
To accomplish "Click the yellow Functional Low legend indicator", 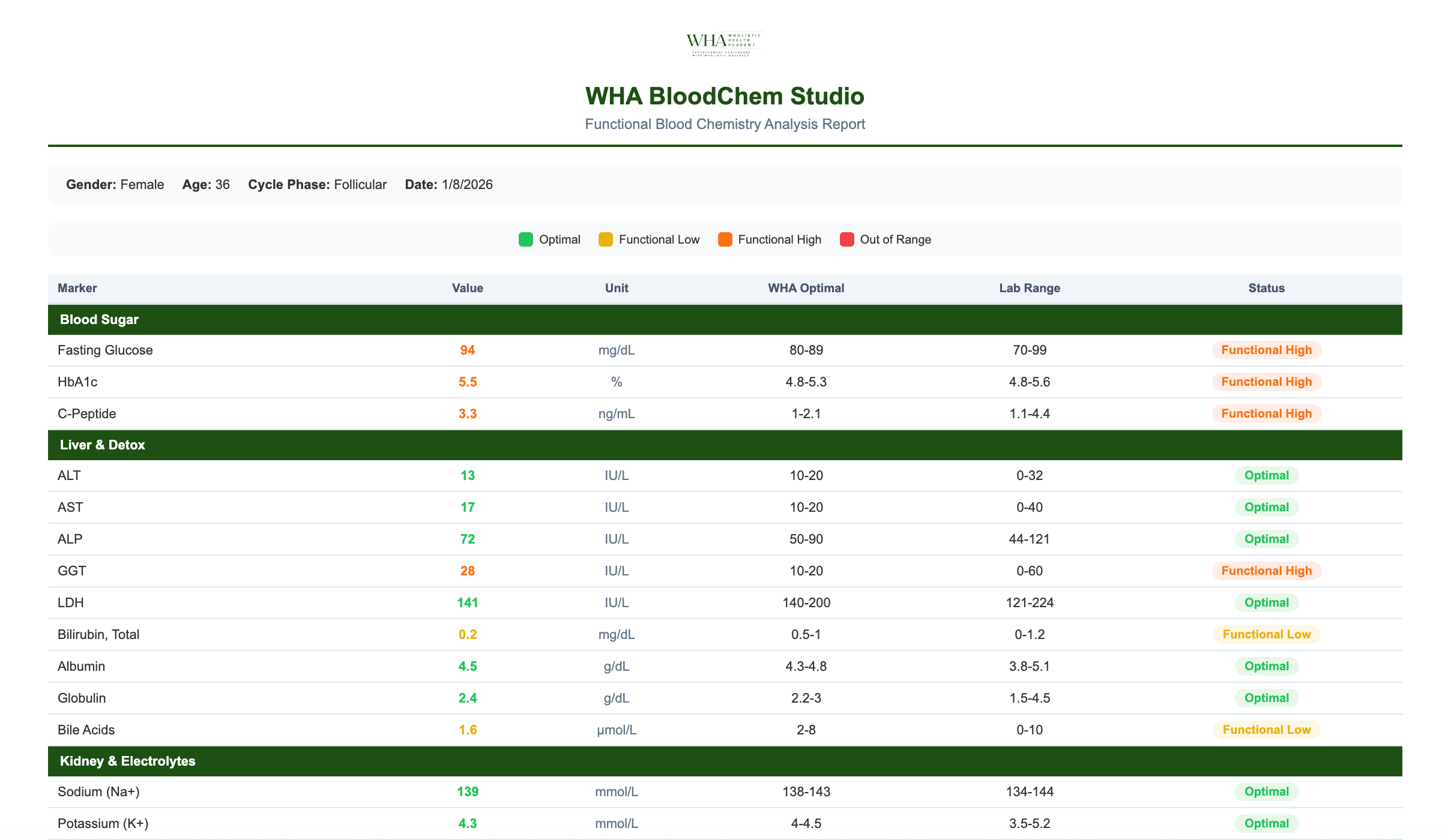I will (x=606, y=239).
